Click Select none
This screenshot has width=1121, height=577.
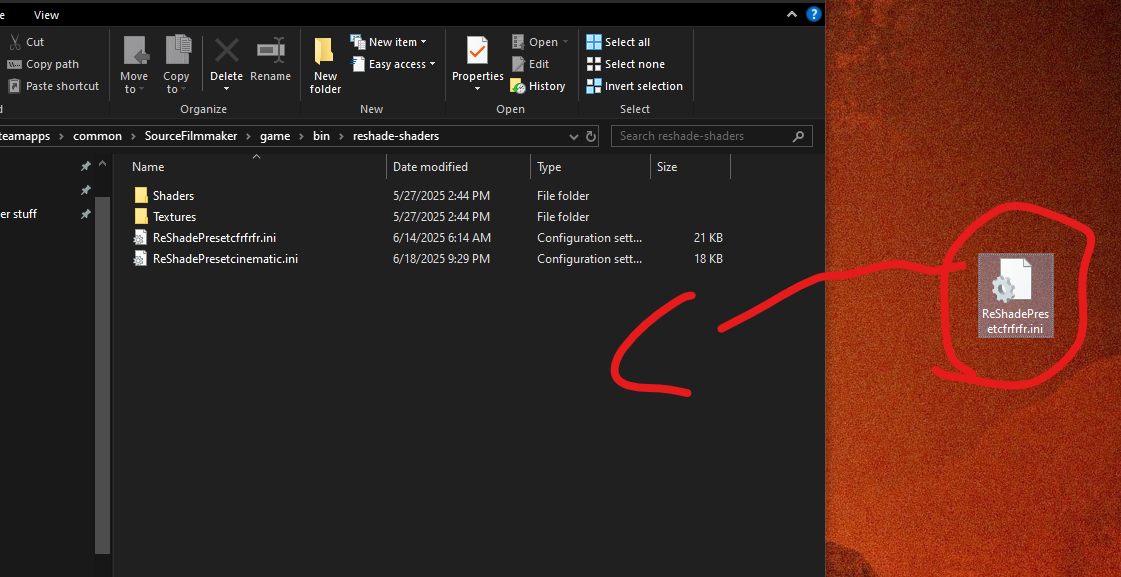pyautogui.click(x=626, y=64)
